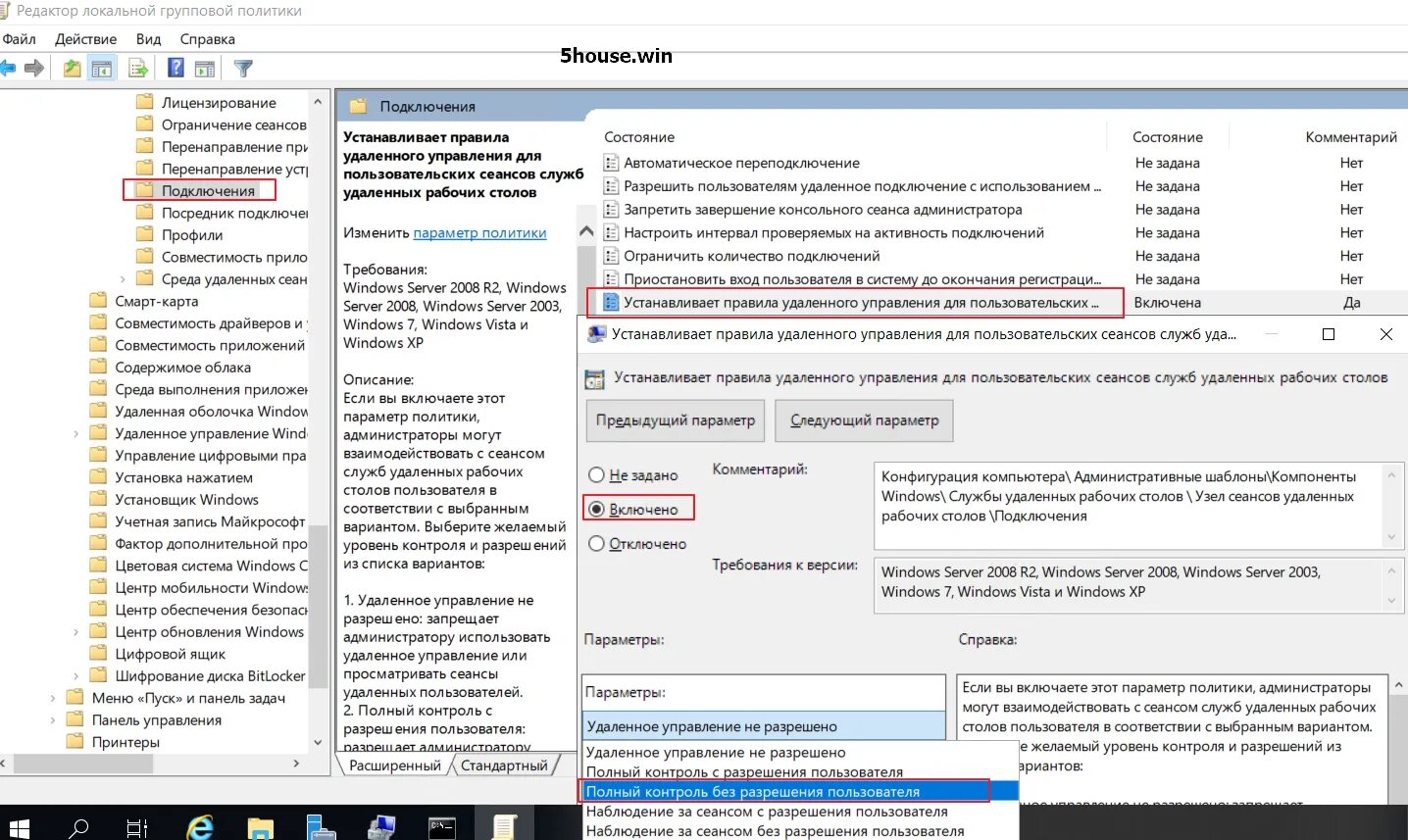Image resolution: width=1408 pixels, height=840 pixels.
Task: Click policy icon of 'Разрешить пользователям удаленное подключение'
Action: [x=612, y=186]
